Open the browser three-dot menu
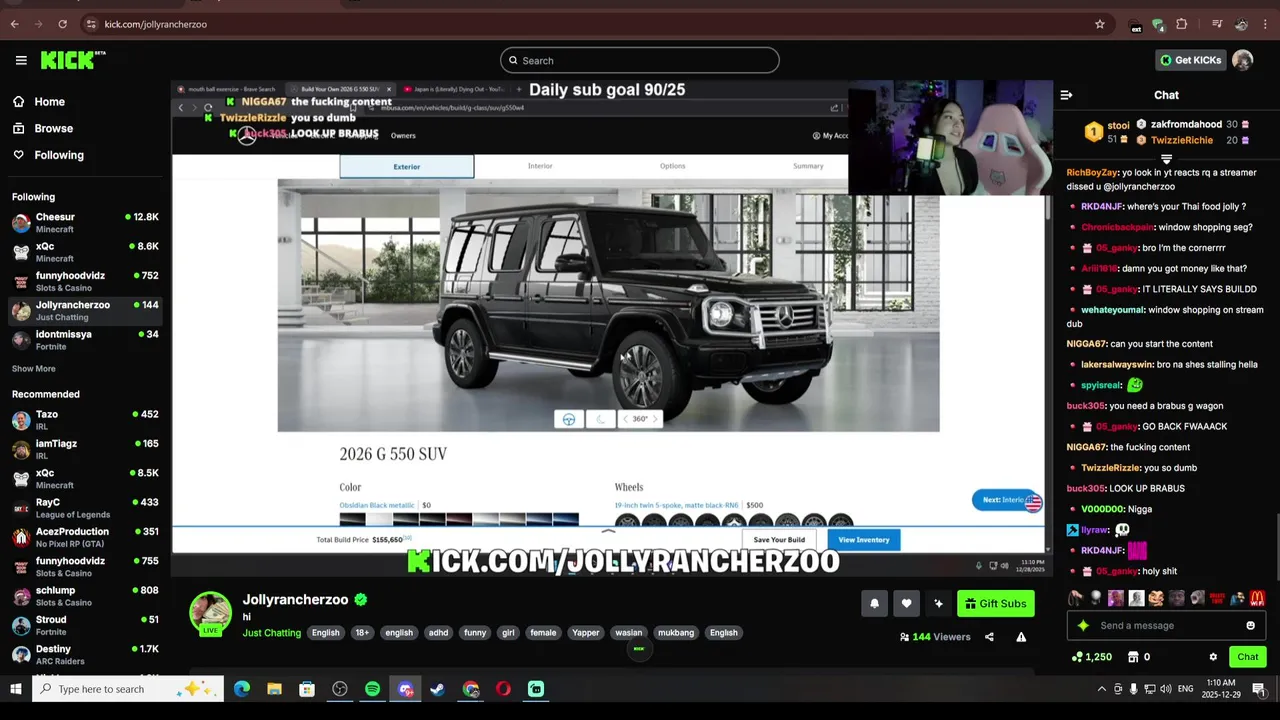This screenshot has width=1280, height=720. [x=1265, y=24]
